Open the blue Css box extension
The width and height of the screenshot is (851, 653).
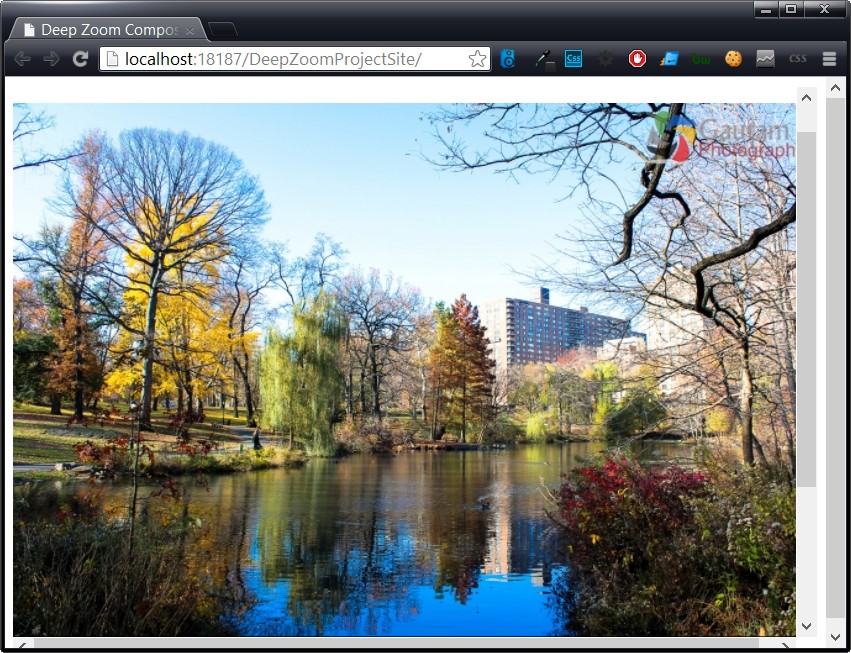pos(573,59)
